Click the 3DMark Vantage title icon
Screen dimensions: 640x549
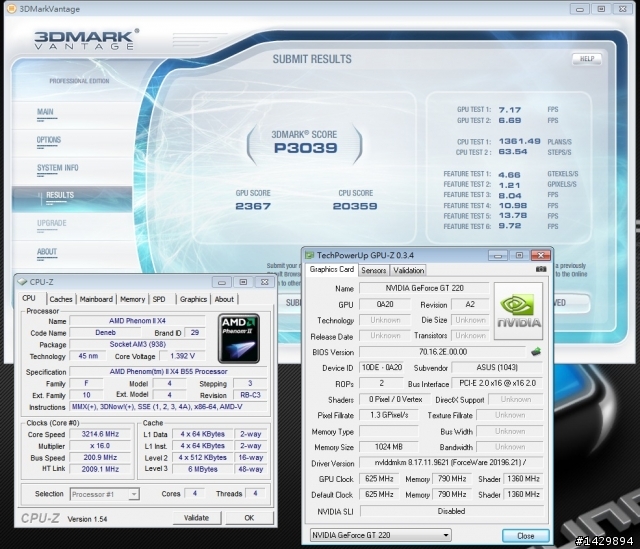[12, 8]
